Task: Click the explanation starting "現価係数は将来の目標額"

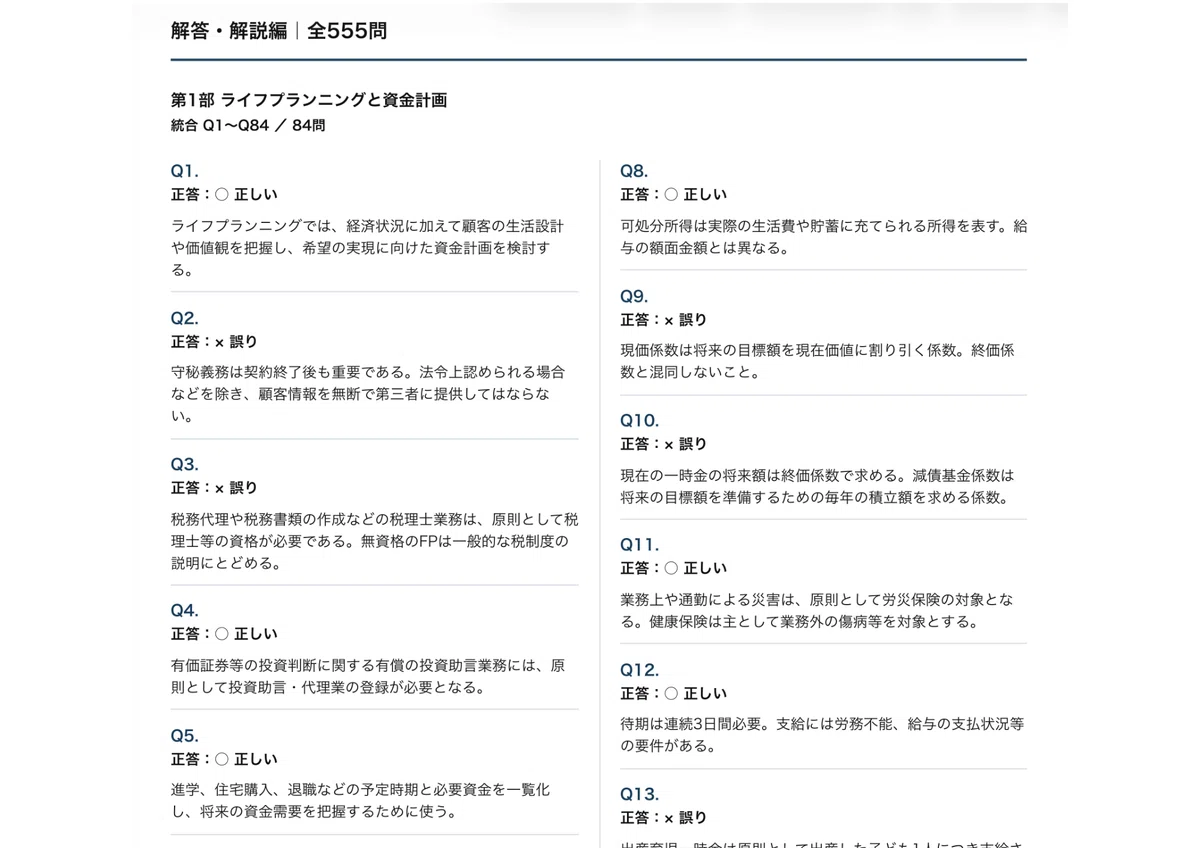Action: point(818,361)
